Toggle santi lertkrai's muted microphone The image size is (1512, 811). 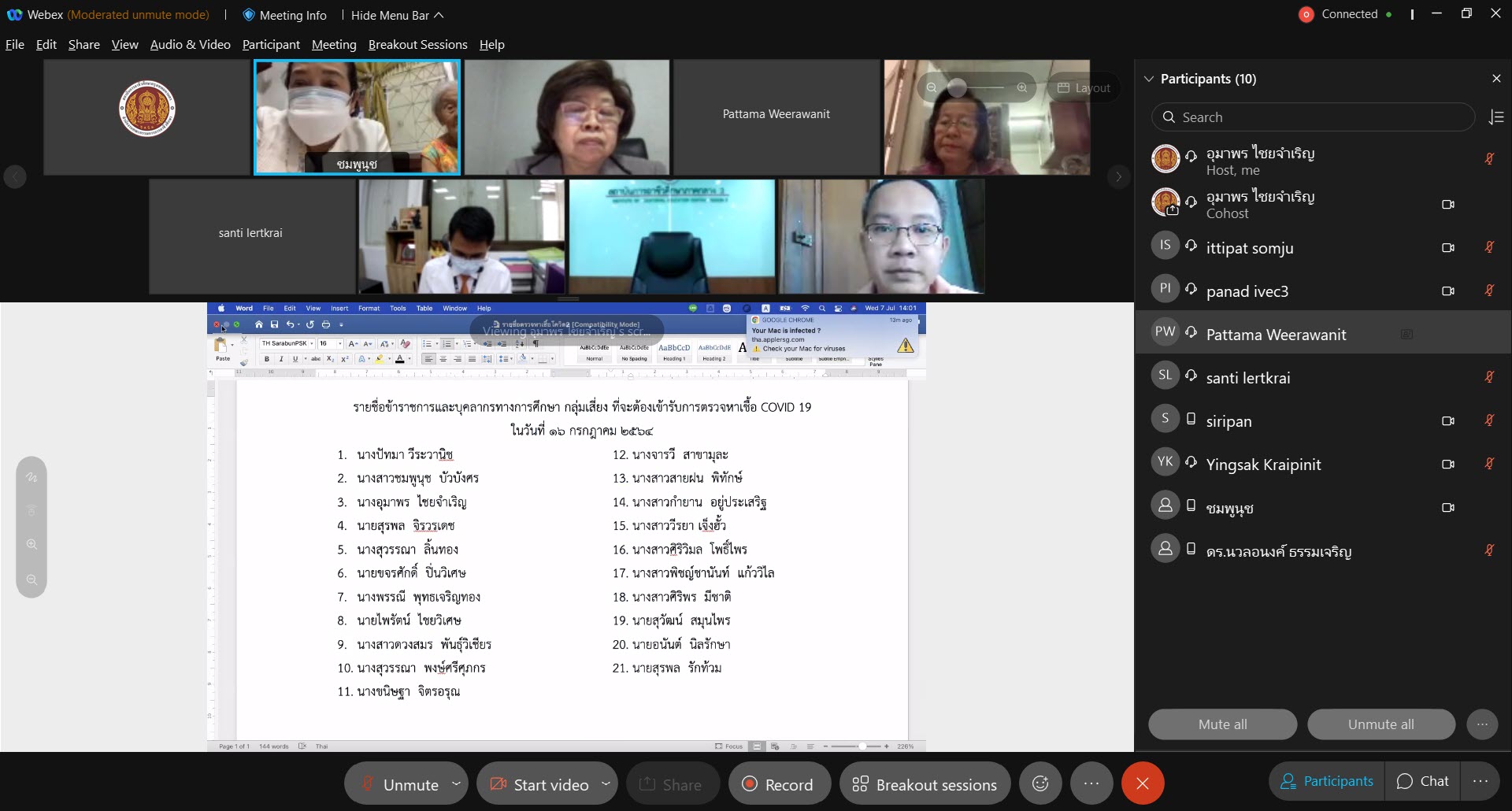coord(1489,378)
